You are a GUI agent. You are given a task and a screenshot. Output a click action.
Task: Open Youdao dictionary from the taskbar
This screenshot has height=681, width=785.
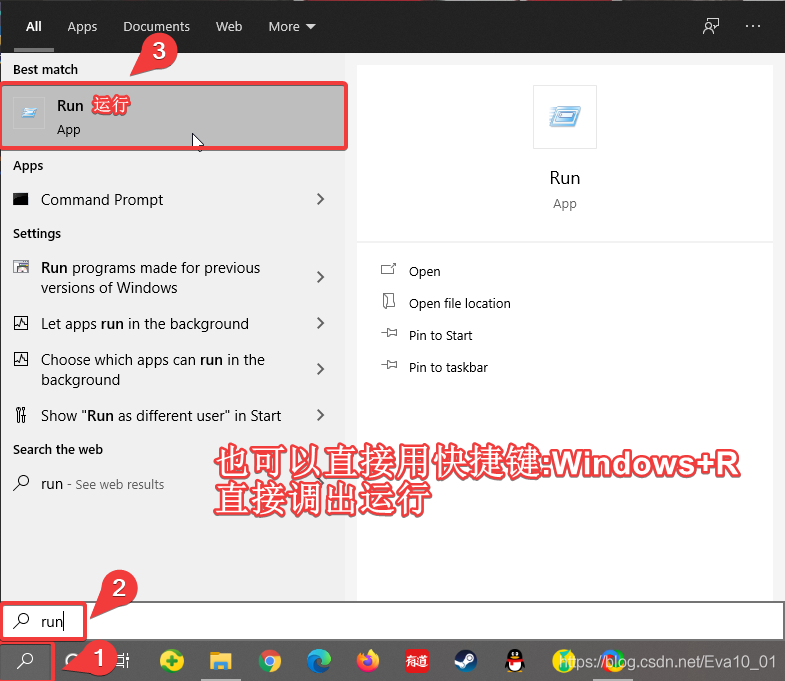(417, 661)
